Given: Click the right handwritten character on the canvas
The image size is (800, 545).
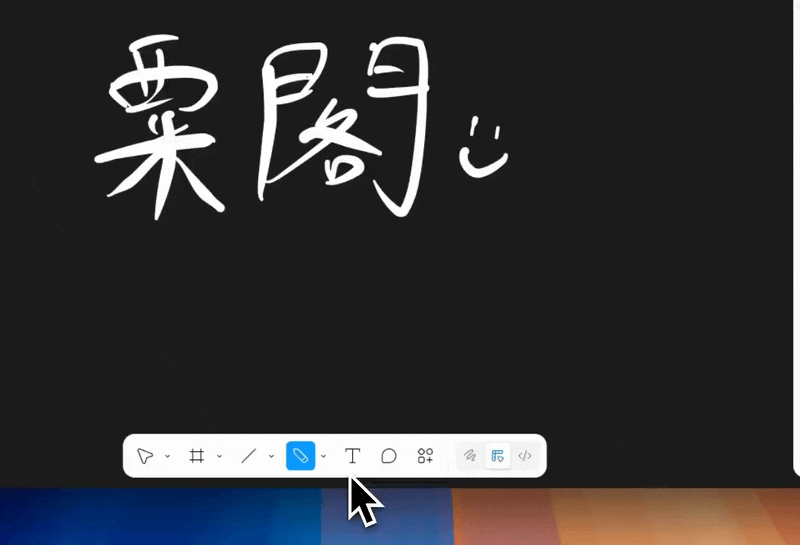Looking at the screenshot, I should tap(340, 125).
